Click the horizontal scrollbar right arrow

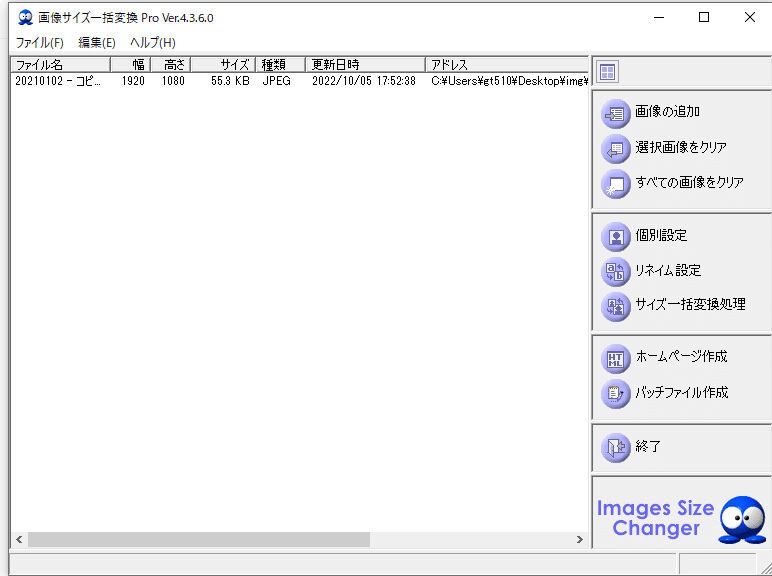tap(580, 540)
